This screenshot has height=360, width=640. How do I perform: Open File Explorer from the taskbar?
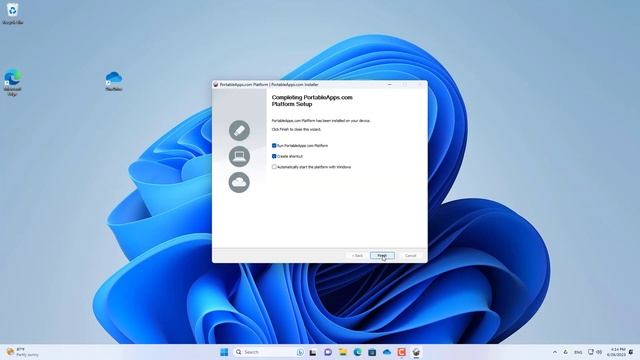pyautogui.click(x=342, y=352)
